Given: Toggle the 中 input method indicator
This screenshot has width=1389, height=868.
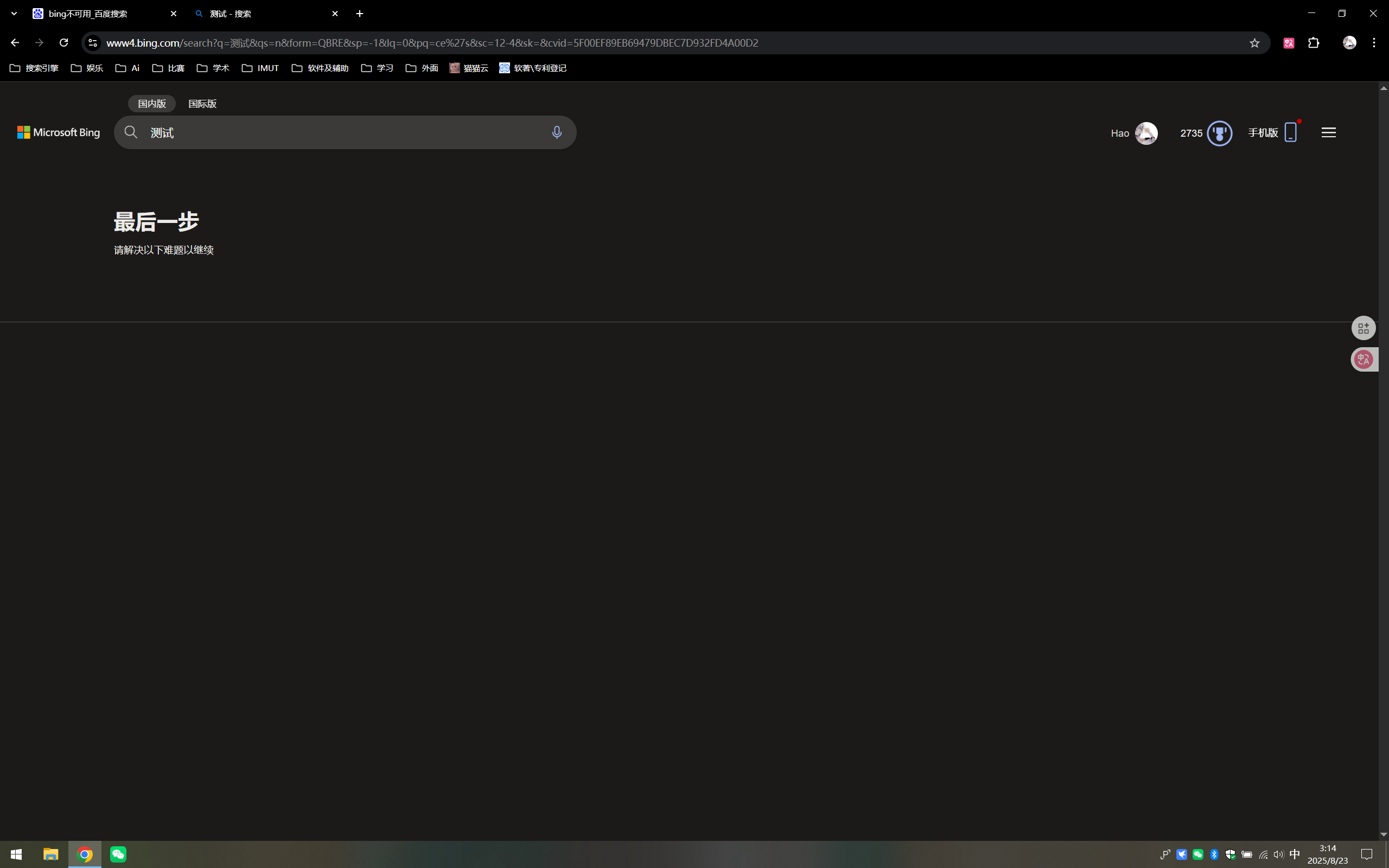Looking at the screenshot, I should [1294, 854].
